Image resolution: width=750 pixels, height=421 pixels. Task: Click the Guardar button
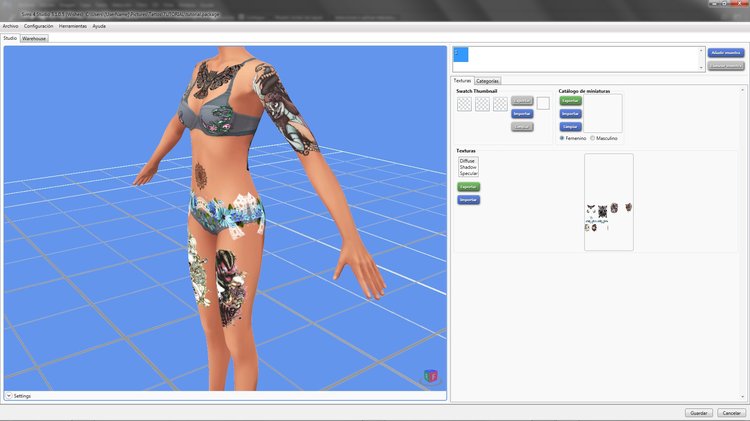tap(699, 412)
